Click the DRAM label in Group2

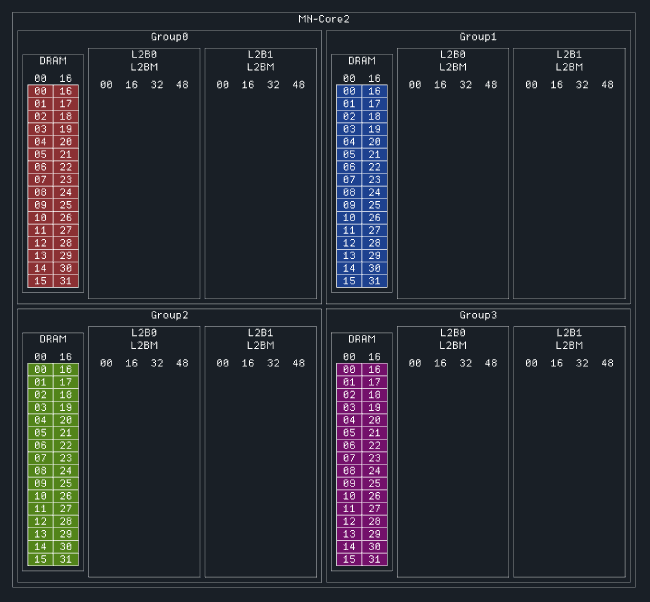click(53, 339)
